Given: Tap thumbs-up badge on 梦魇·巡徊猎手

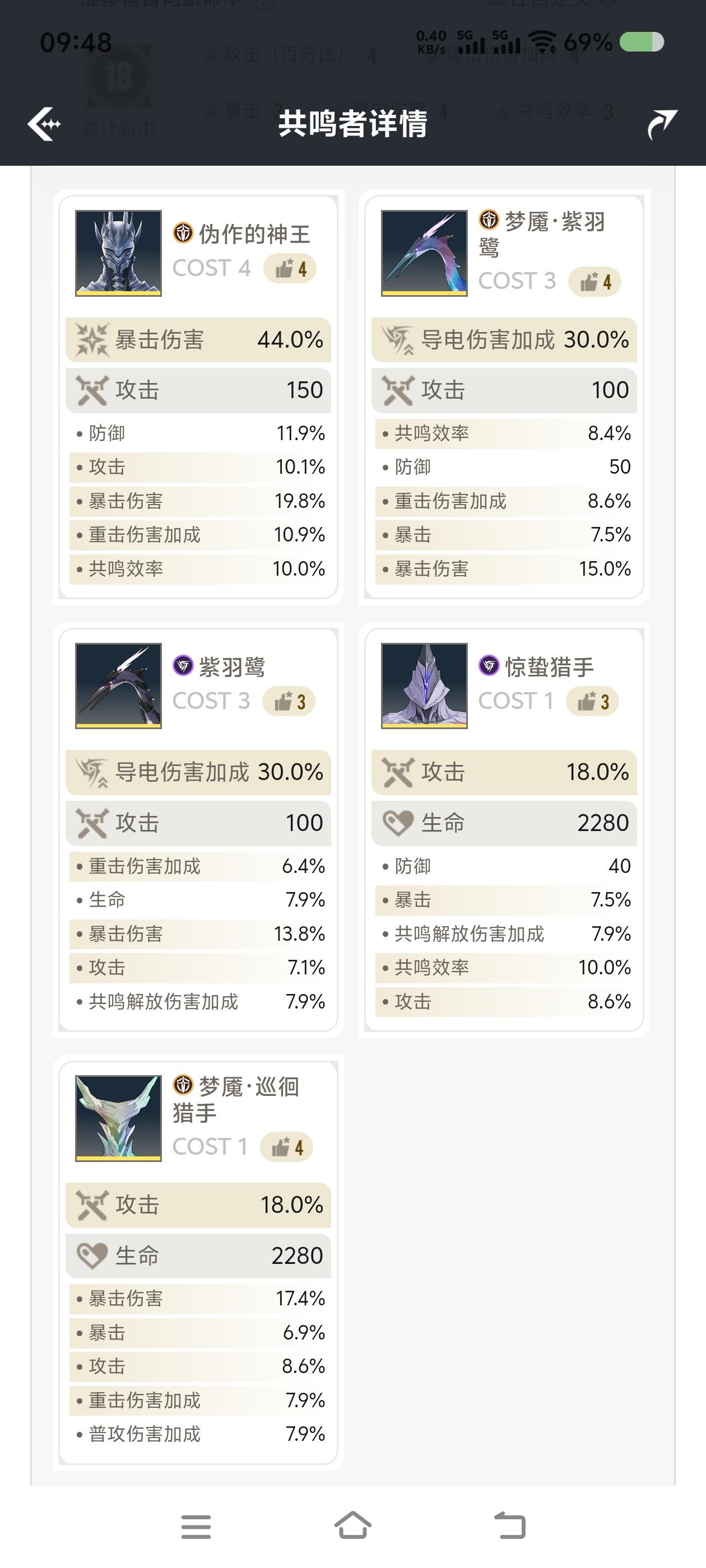Looking at the screenshot, I should coord(286,1147).
